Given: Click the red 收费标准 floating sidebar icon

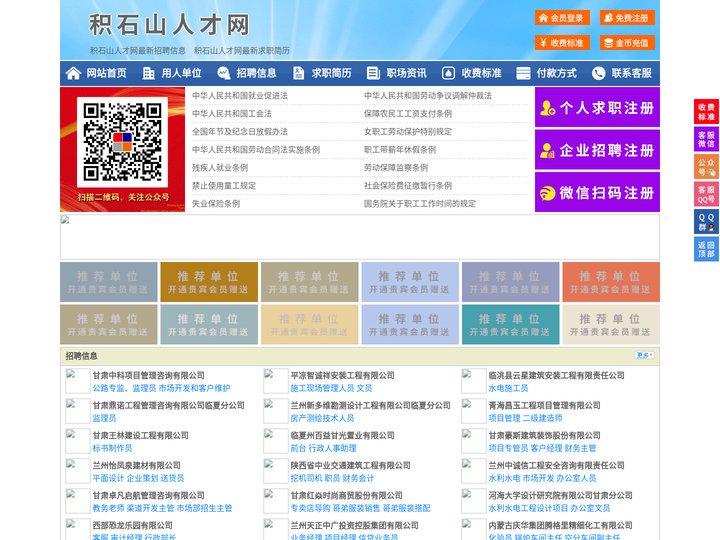Looking at the screenshot, I should click(706, 112).
